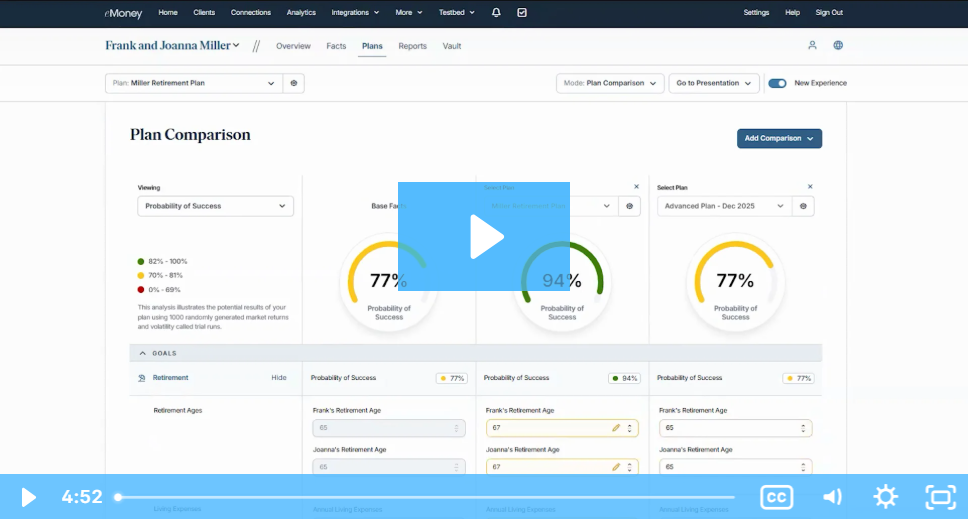
Task: Collapse the Goals section
Action: pyautogui.click(x=142, y=353)
